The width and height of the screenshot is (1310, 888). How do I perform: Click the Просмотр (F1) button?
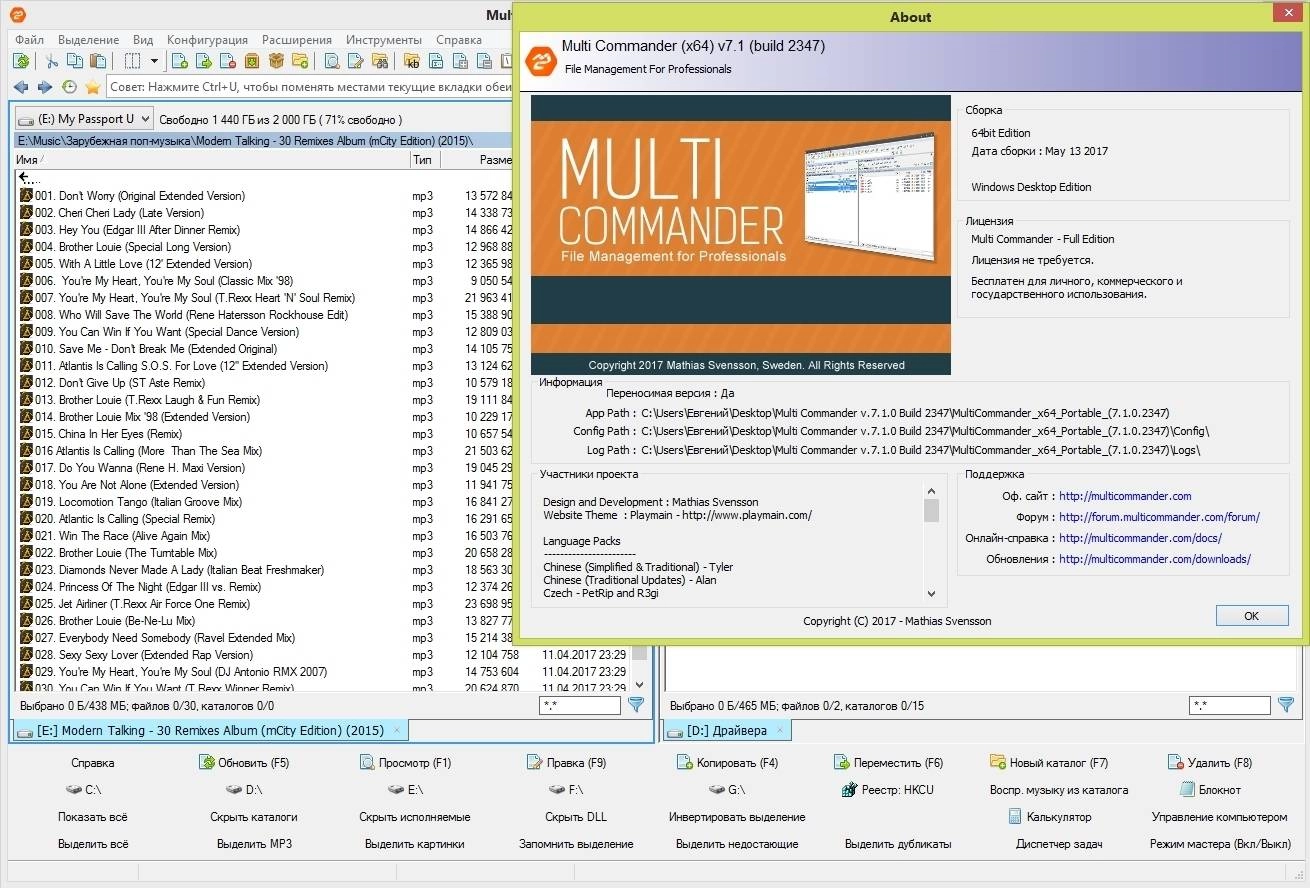coord(405,763)
